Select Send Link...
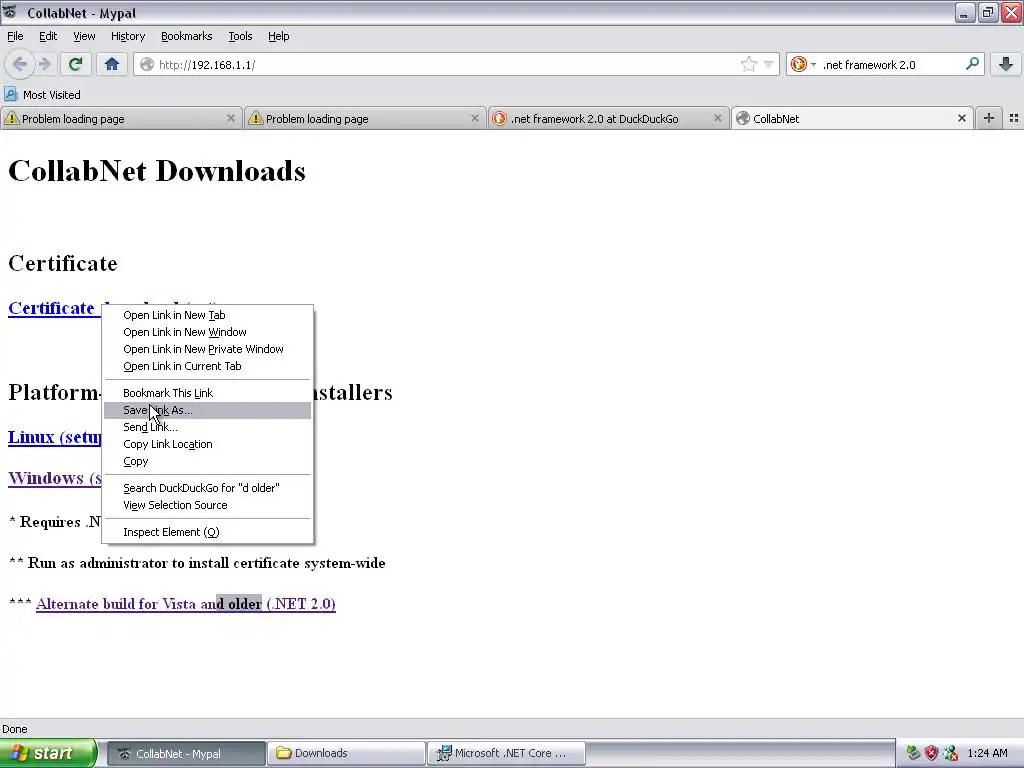Screen dimensions: 1024x768 [207, 427]
